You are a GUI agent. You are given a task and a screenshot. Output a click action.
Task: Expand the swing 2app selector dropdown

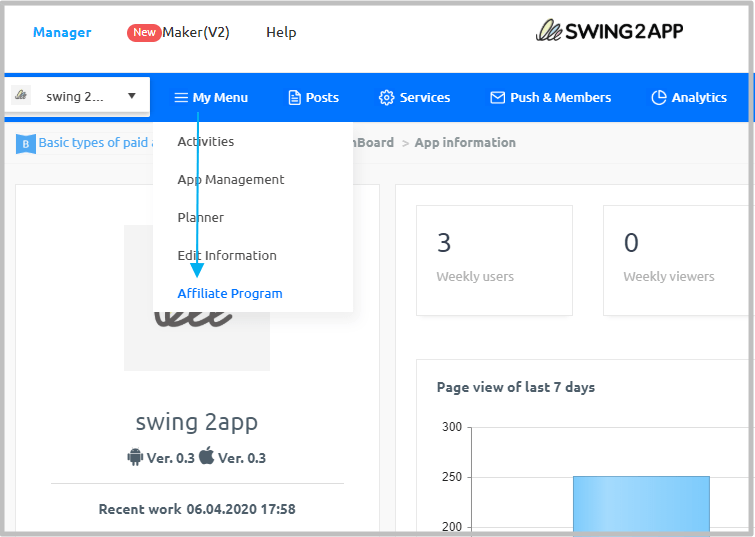(131, 97)
